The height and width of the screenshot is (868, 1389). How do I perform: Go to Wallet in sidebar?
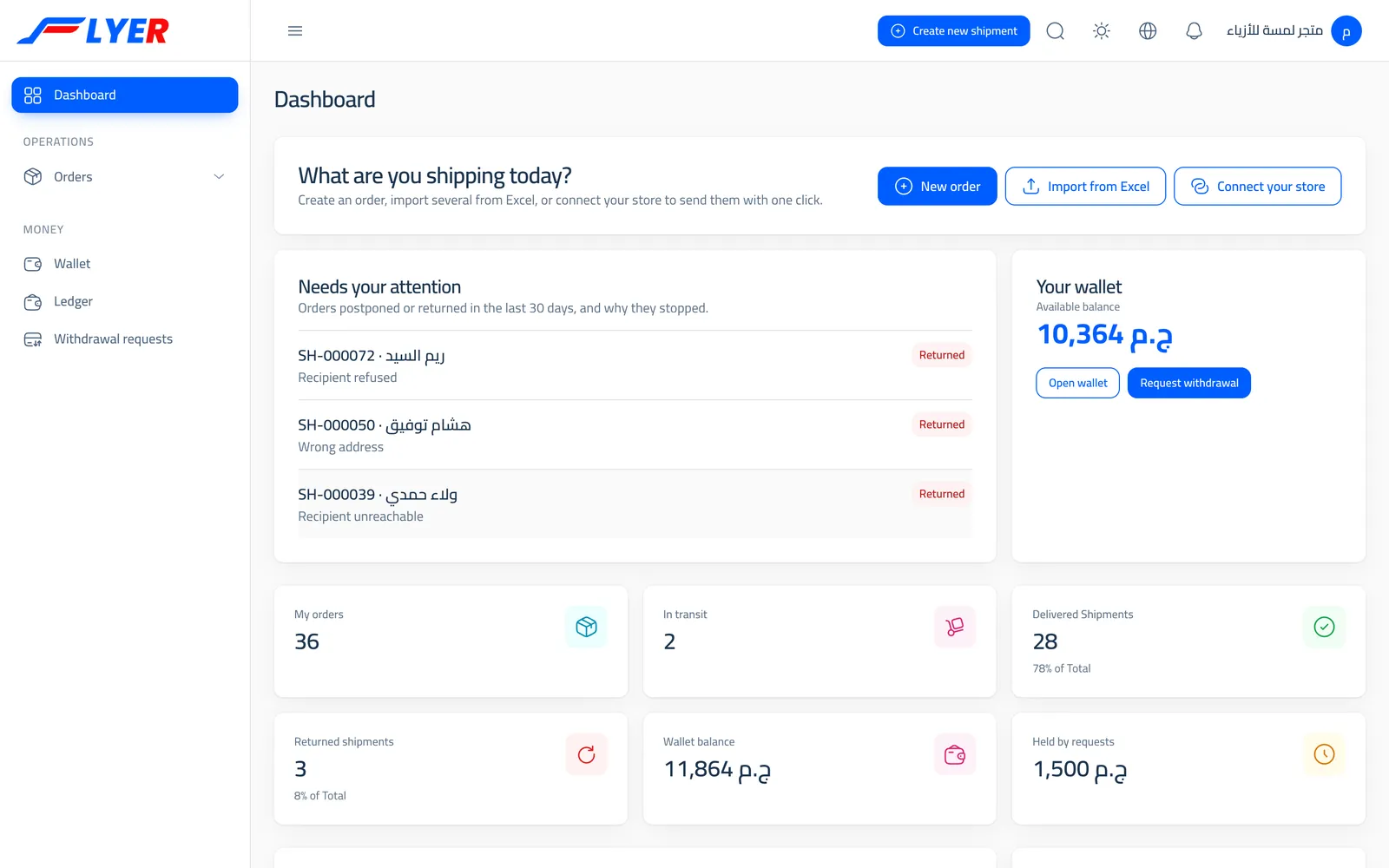pos(125,264)
